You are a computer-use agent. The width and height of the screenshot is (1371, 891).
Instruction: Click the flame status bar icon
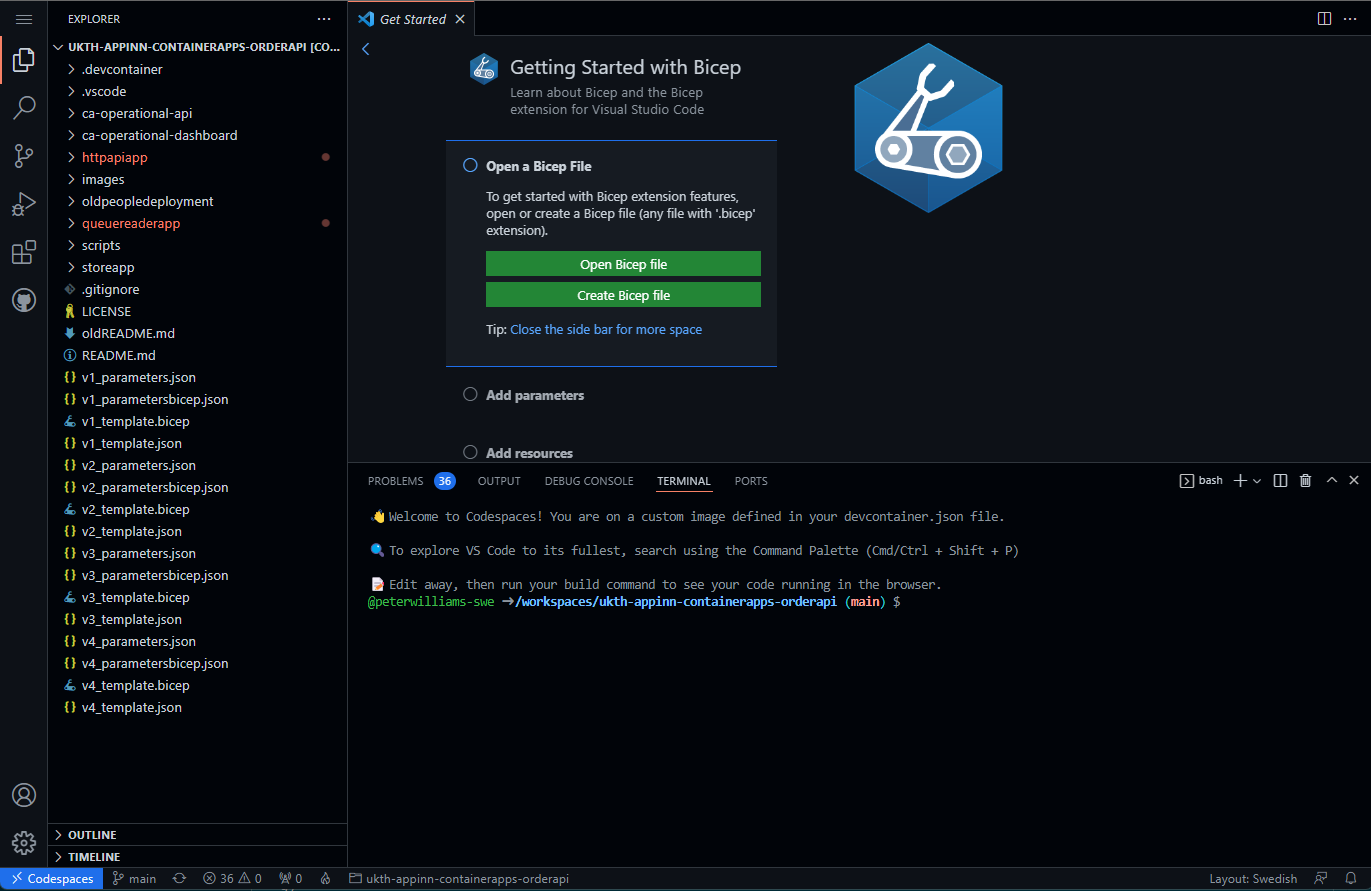[325, 879]
